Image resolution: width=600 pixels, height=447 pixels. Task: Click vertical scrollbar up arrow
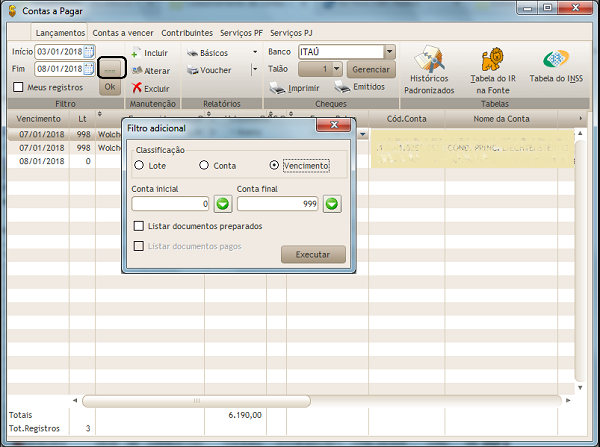coord(580,133)
